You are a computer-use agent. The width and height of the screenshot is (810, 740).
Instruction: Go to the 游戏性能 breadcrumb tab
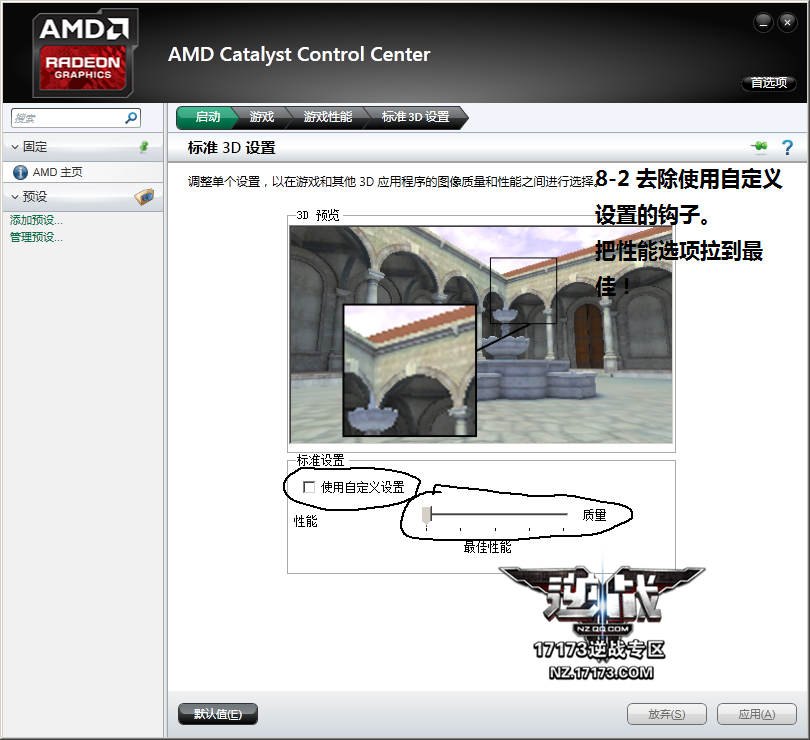[328, 117]
